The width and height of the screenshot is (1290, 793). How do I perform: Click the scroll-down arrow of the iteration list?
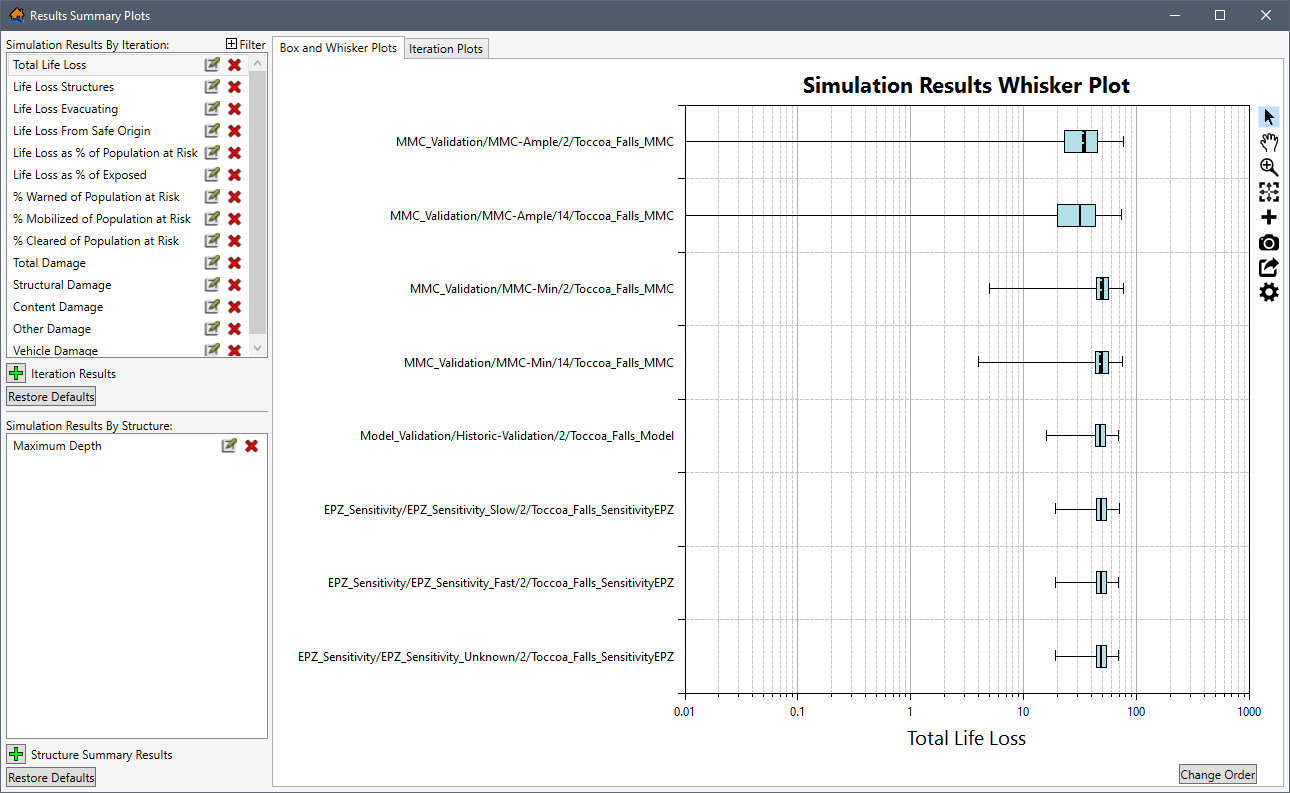point(257,348)
